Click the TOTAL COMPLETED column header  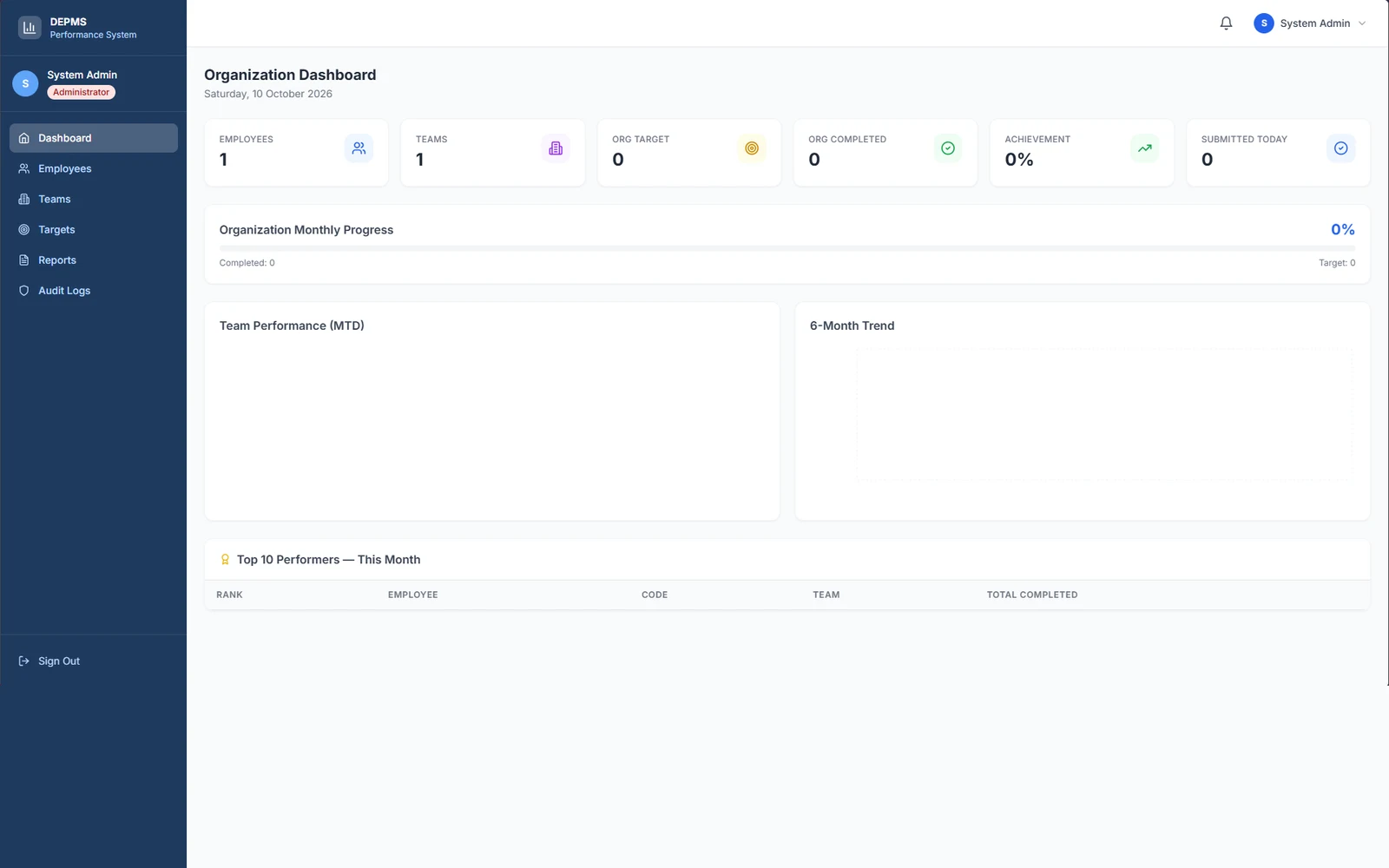pyautogui.click(x=1032, y=595)
